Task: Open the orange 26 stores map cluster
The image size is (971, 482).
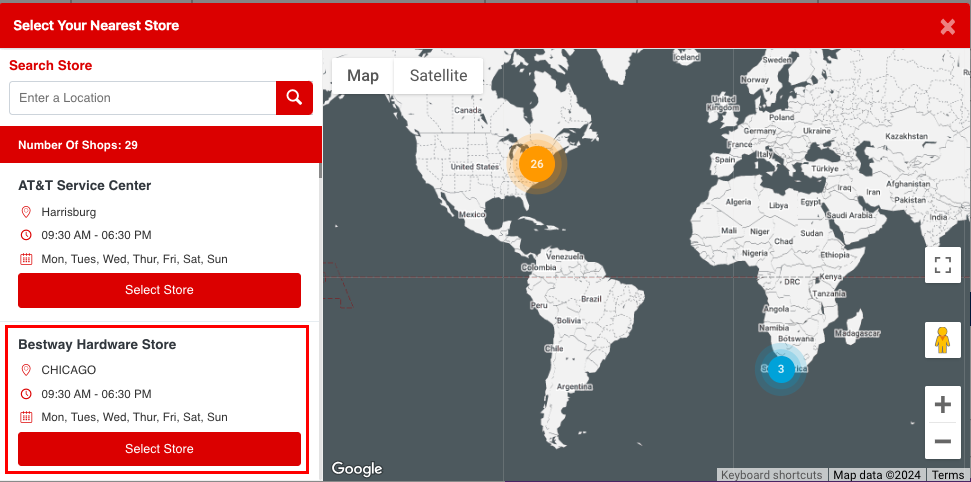Action: pos(537,164)
